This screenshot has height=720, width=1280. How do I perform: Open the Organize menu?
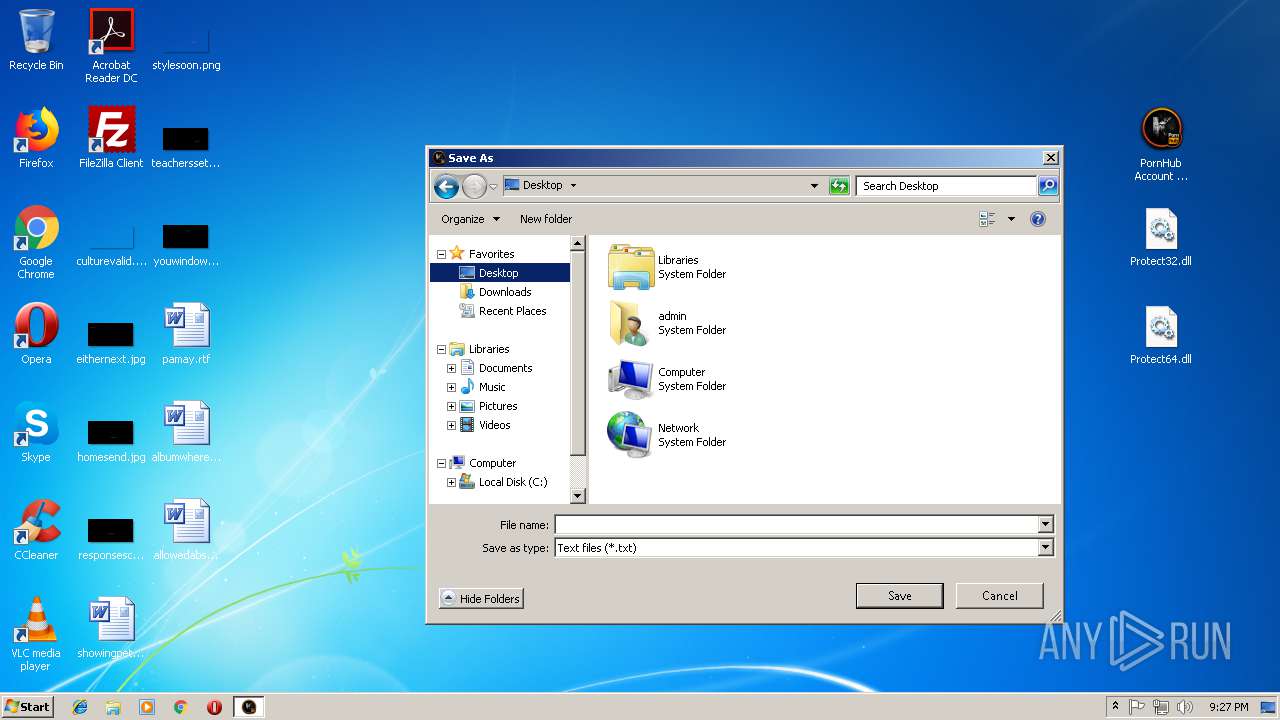coord(470,219)
